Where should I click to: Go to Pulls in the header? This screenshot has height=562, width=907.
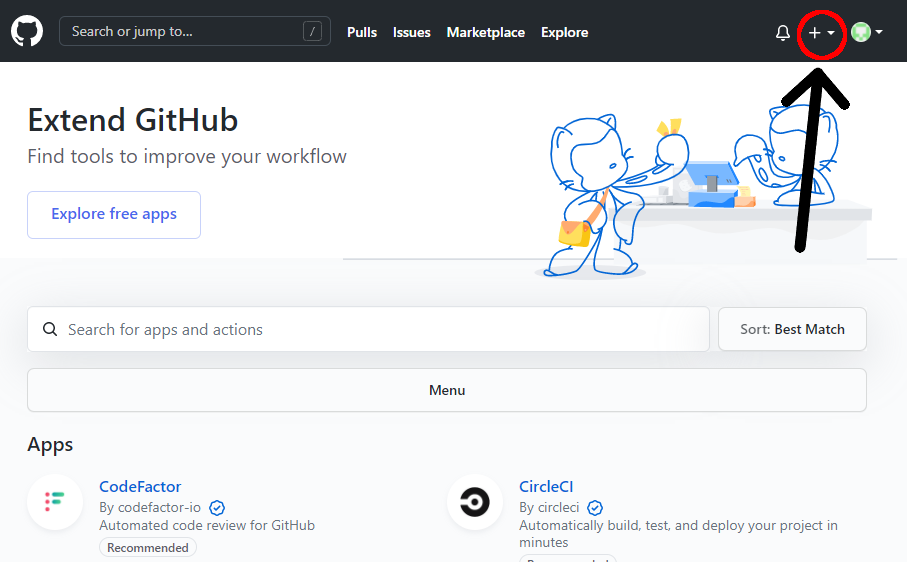tap(362, 32)
